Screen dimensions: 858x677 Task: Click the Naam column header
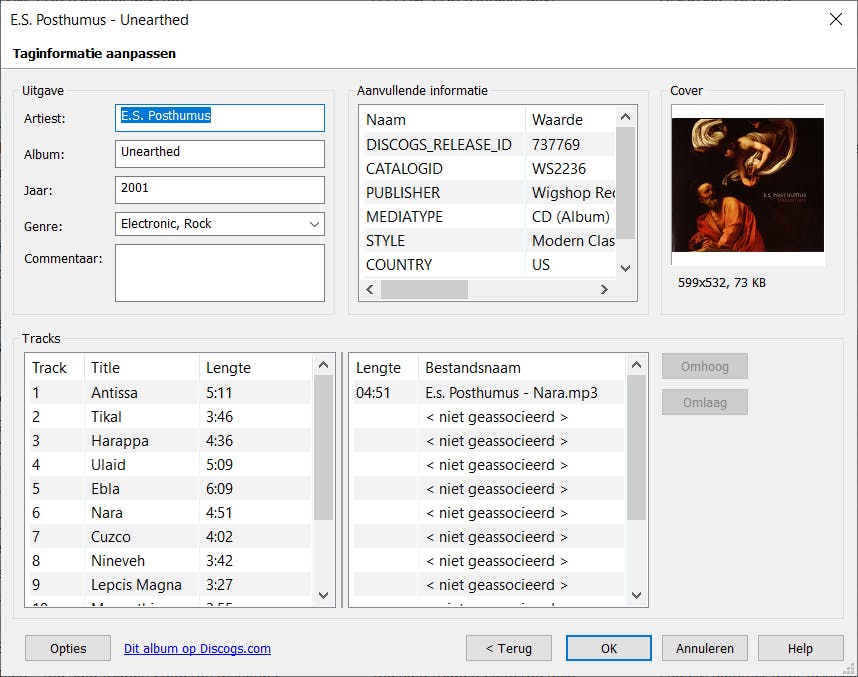point(442,120)
